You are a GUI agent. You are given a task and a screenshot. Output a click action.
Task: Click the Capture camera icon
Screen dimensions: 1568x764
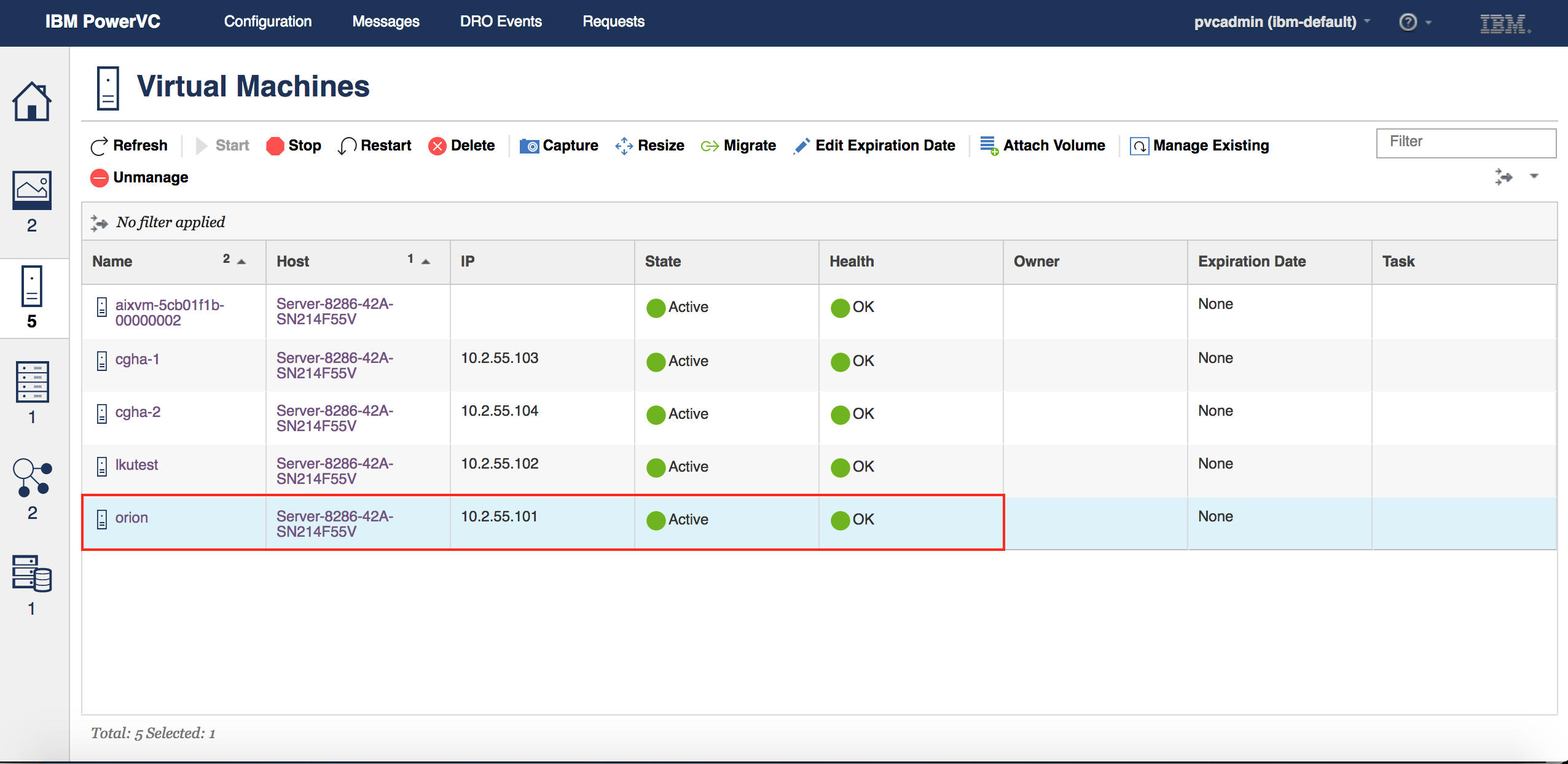tap(529, 146)
